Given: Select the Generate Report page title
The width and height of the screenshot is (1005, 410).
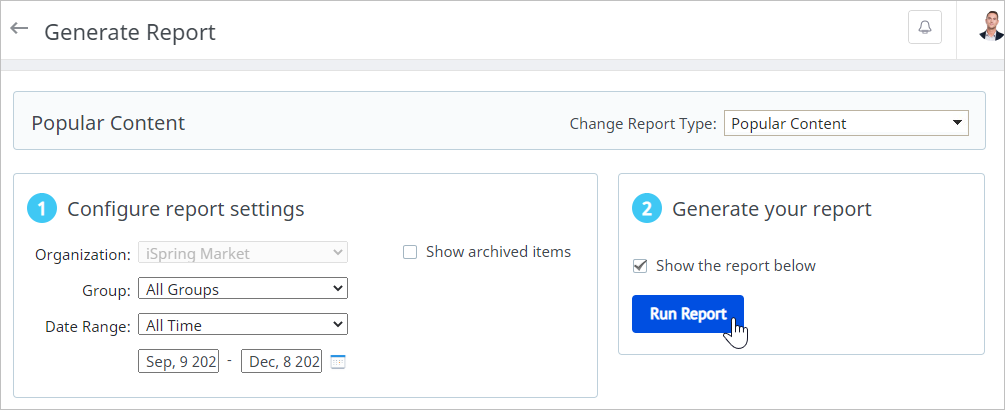Looking at the screenshot, I should tap(130, 32).
